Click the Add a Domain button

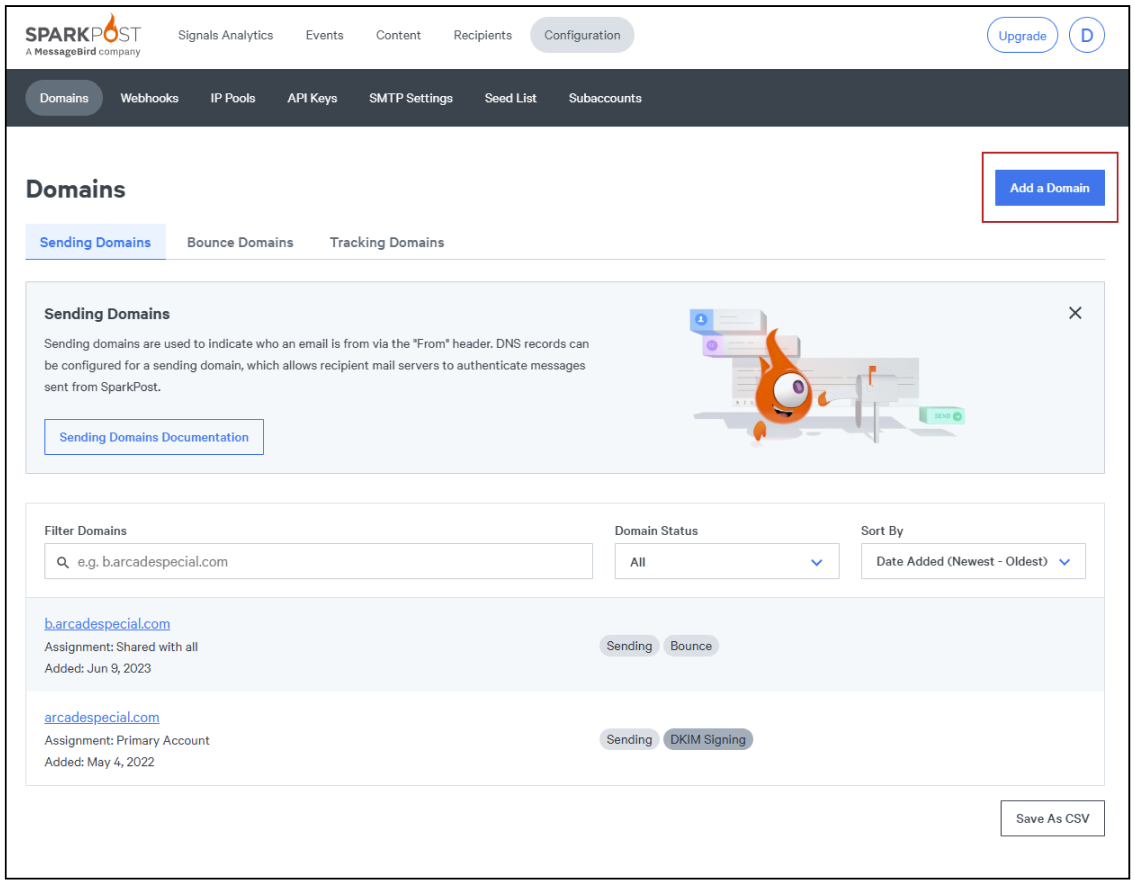tap(1049, 188)
